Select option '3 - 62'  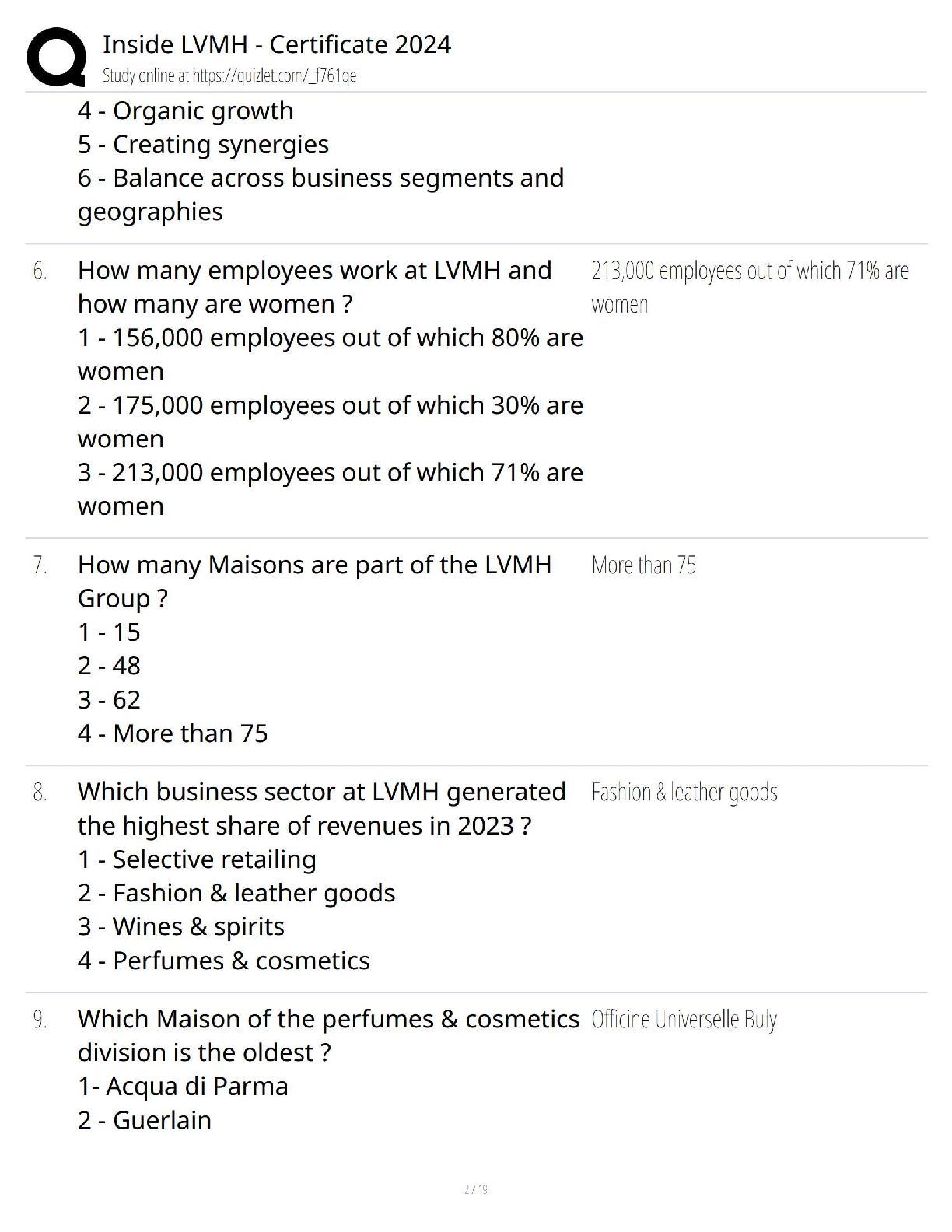(x=109, y=700)
